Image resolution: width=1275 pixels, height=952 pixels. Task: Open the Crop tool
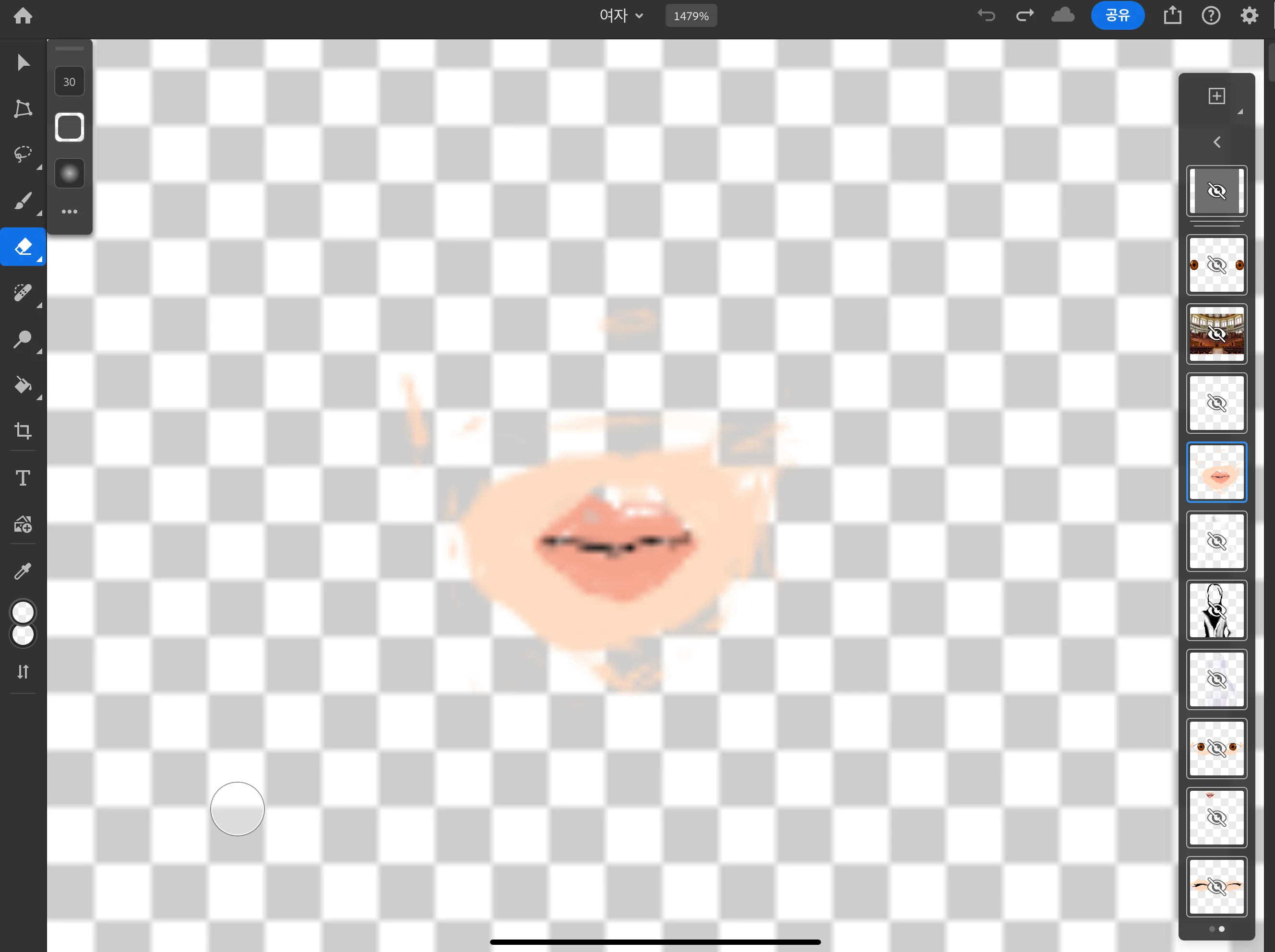23,430
